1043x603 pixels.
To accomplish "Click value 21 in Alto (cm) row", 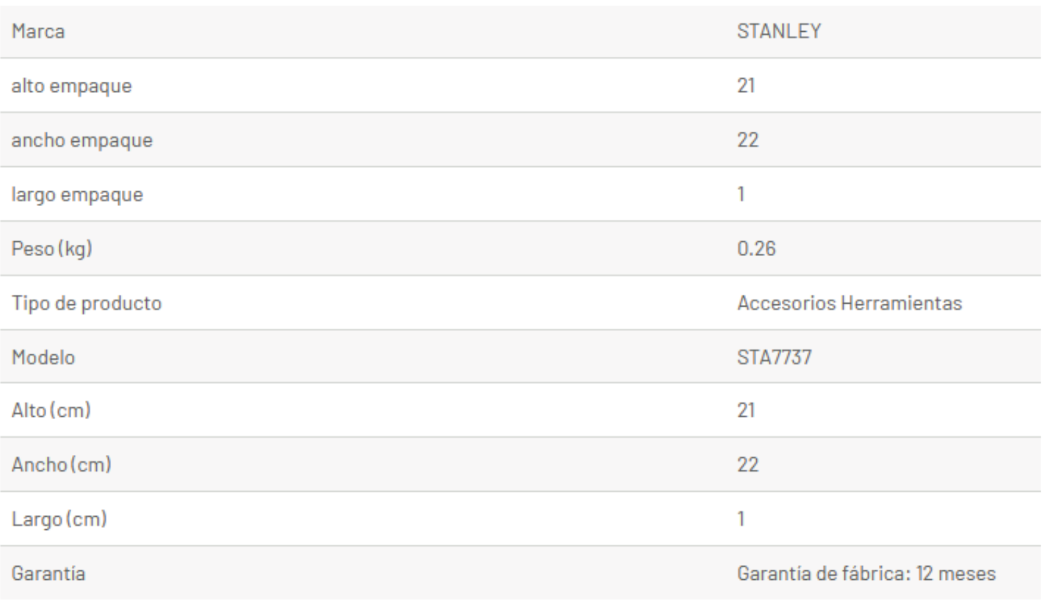I will click(745, 410).
